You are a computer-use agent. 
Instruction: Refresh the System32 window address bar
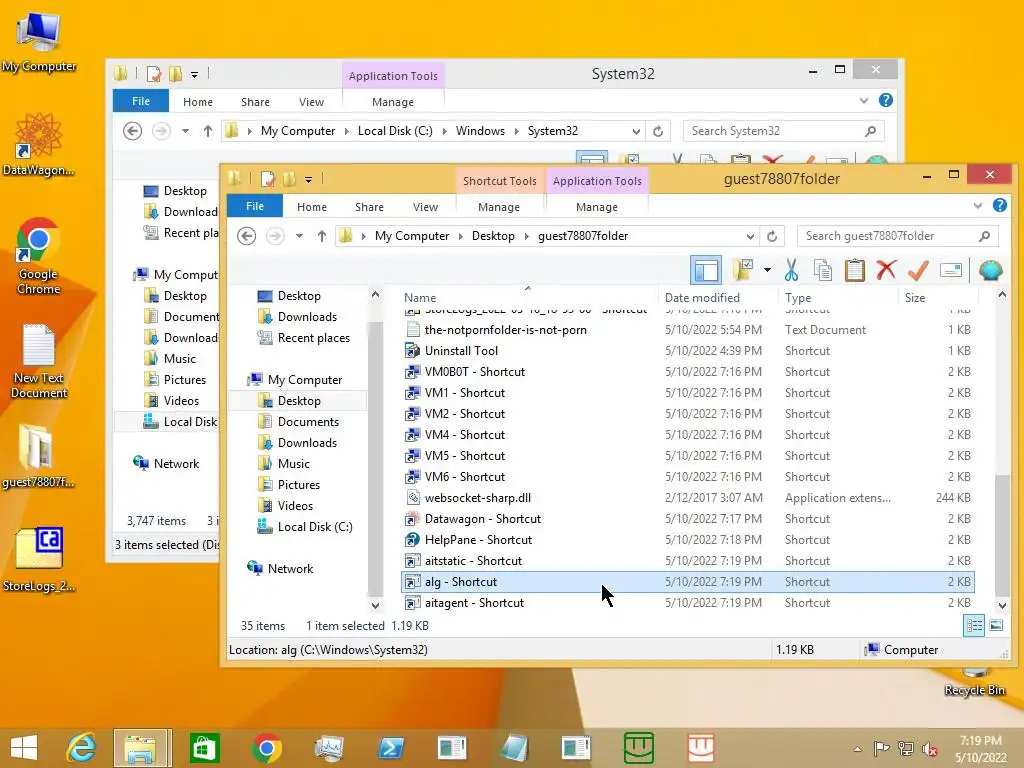[658, 131]
